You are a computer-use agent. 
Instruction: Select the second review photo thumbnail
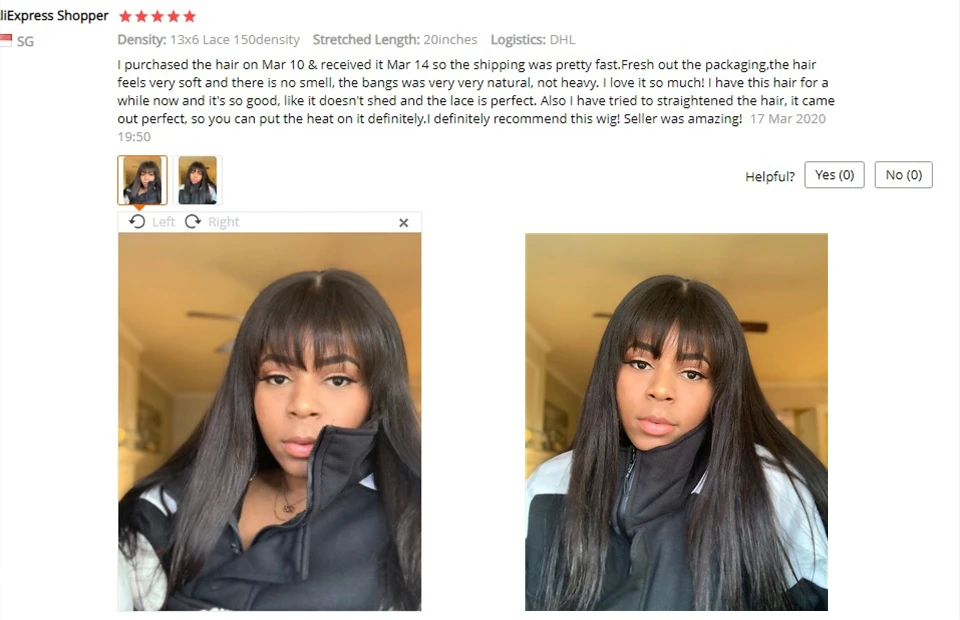pyautogui.click(x=197, y=180)
